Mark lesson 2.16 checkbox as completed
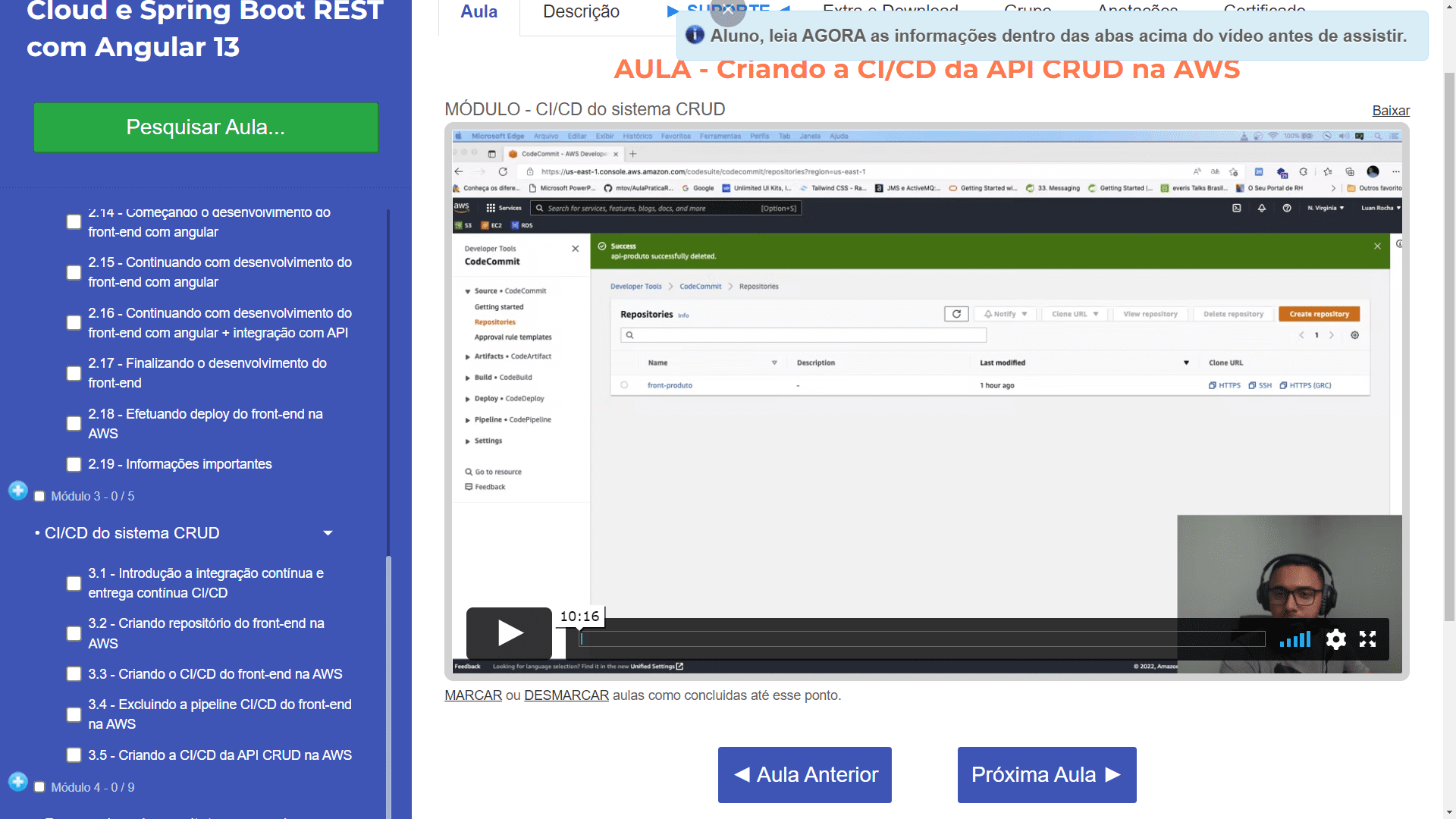1456x819 pixels. pyautogui.click(x=74, y=323)
